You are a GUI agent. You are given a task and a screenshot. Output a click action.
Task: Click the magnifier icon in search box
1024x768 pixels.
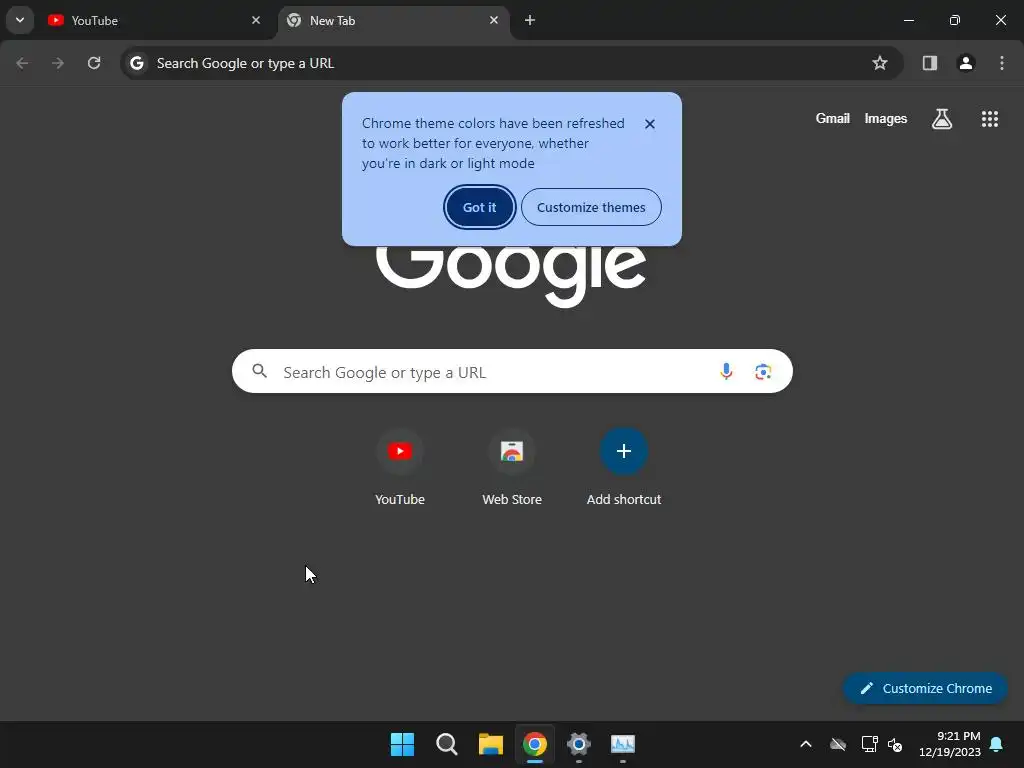point(259,372)
